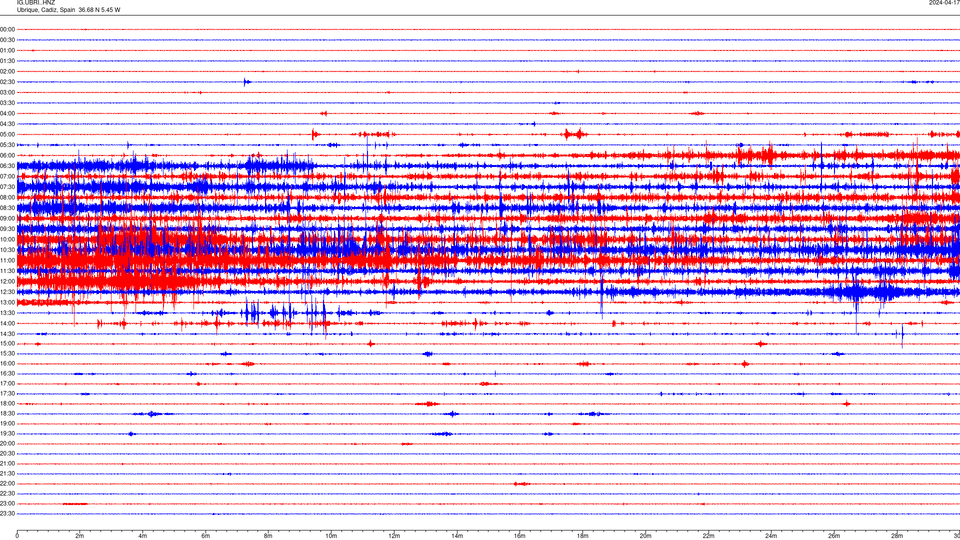Screen dimensions: 960x540
Task: Click the '18m' minute axis tick label
Action: click(x=582, y=536)
